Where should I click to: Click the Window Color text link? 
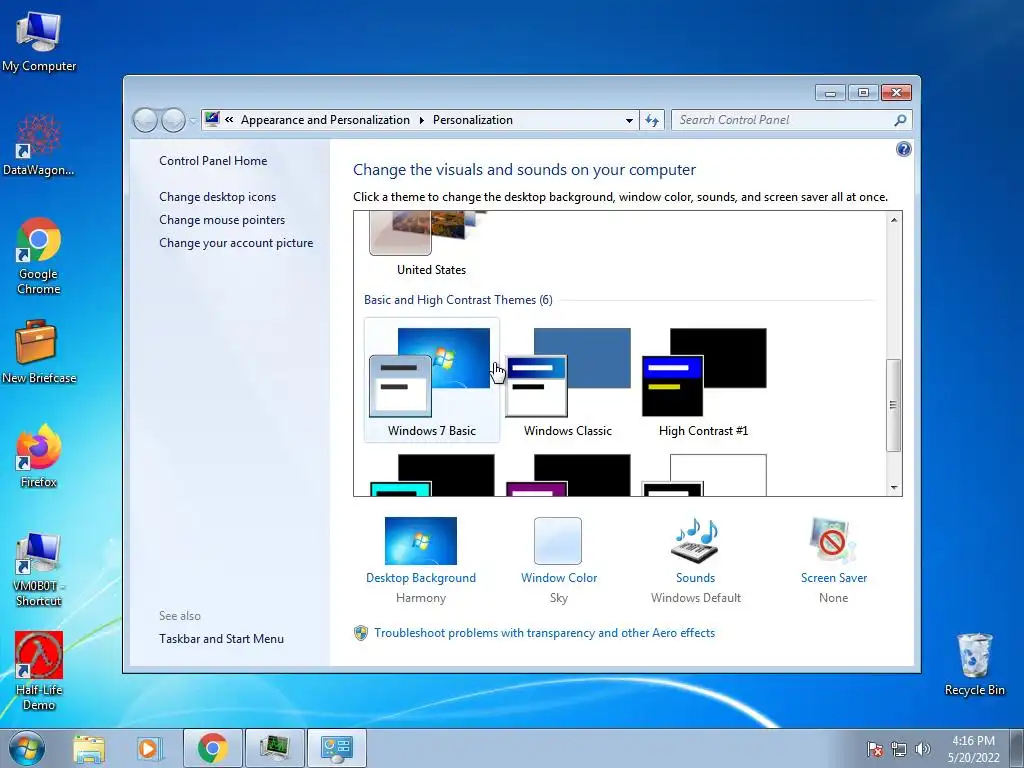[x=558, y=578]
